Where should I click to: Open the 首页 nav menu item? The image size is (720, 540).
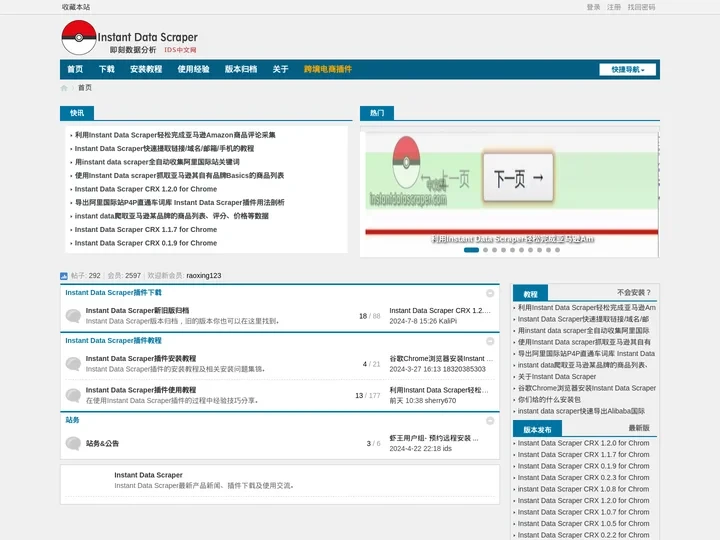point(75,69)
